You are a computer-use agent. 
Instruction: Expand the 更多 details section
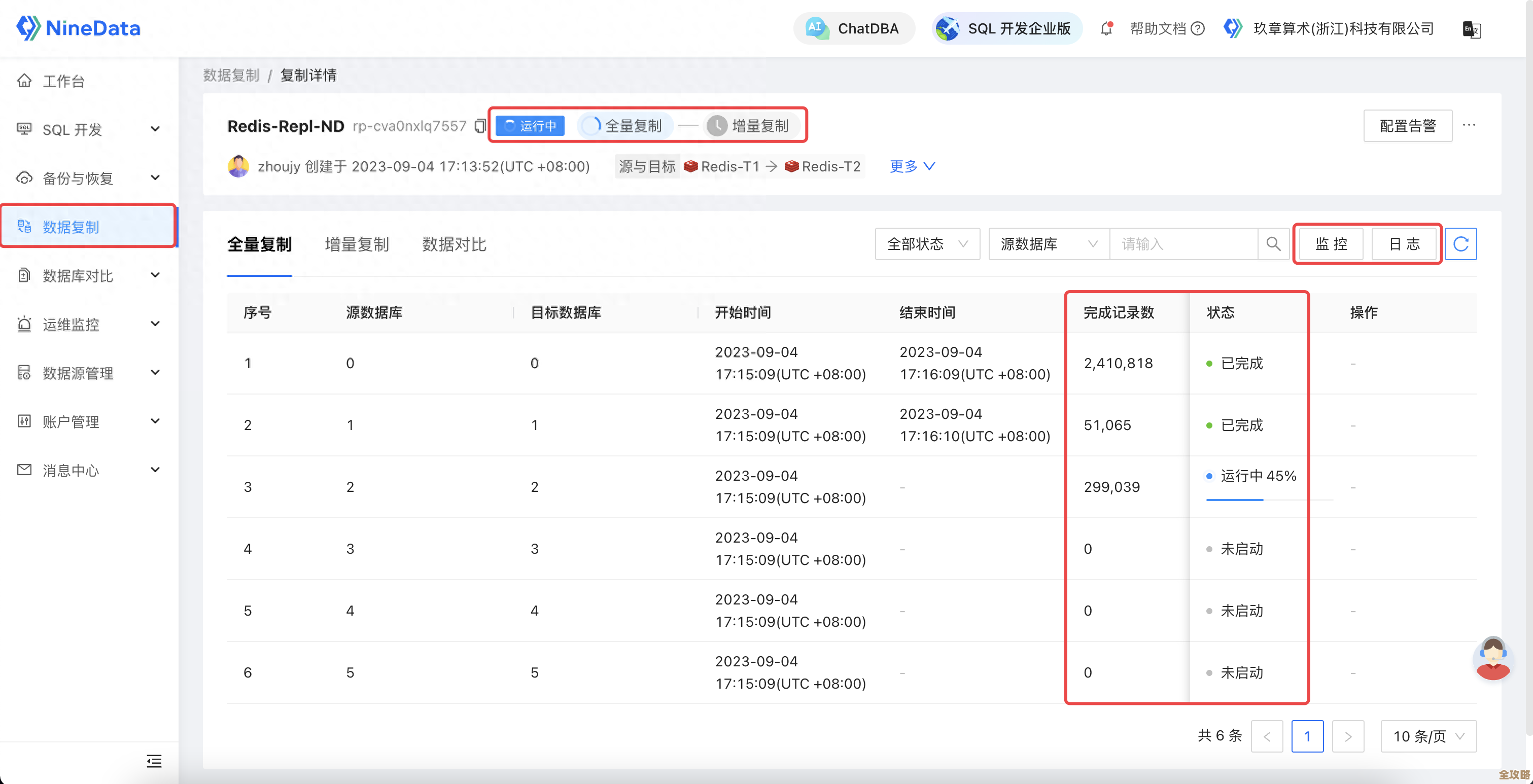coord(912,166)
